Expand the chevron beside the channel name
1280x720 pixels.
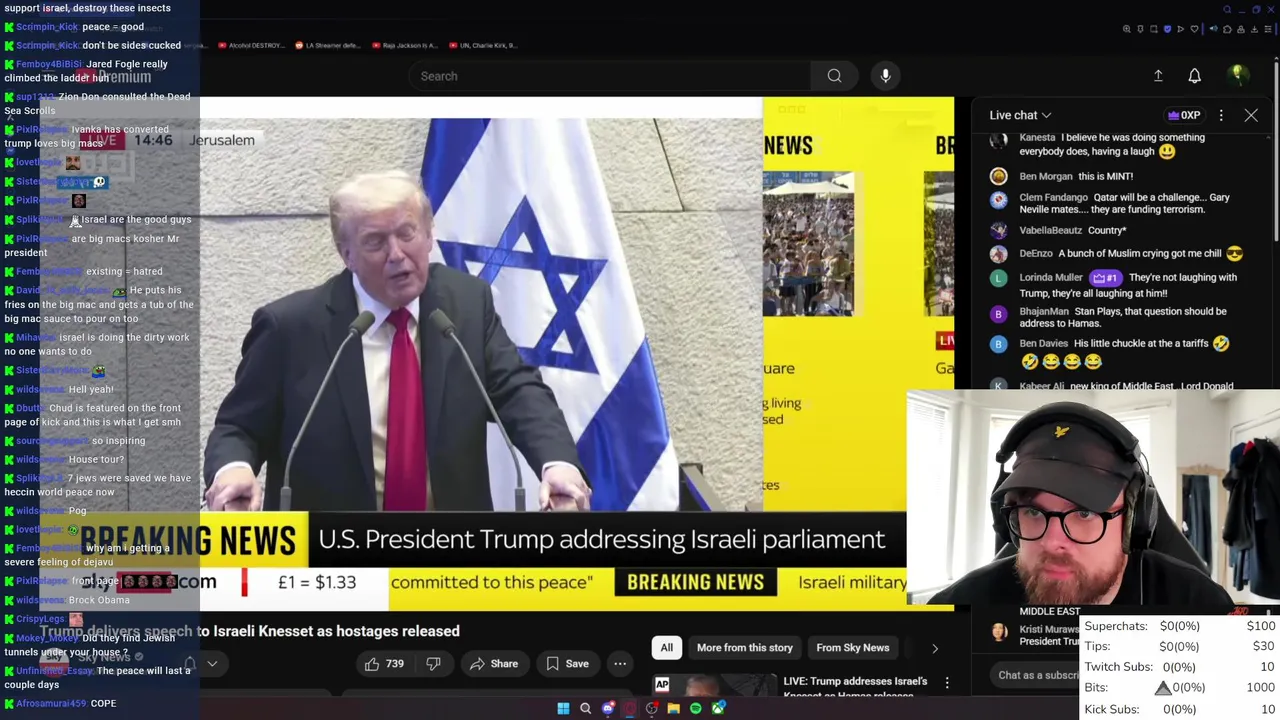tap(212, 664)
